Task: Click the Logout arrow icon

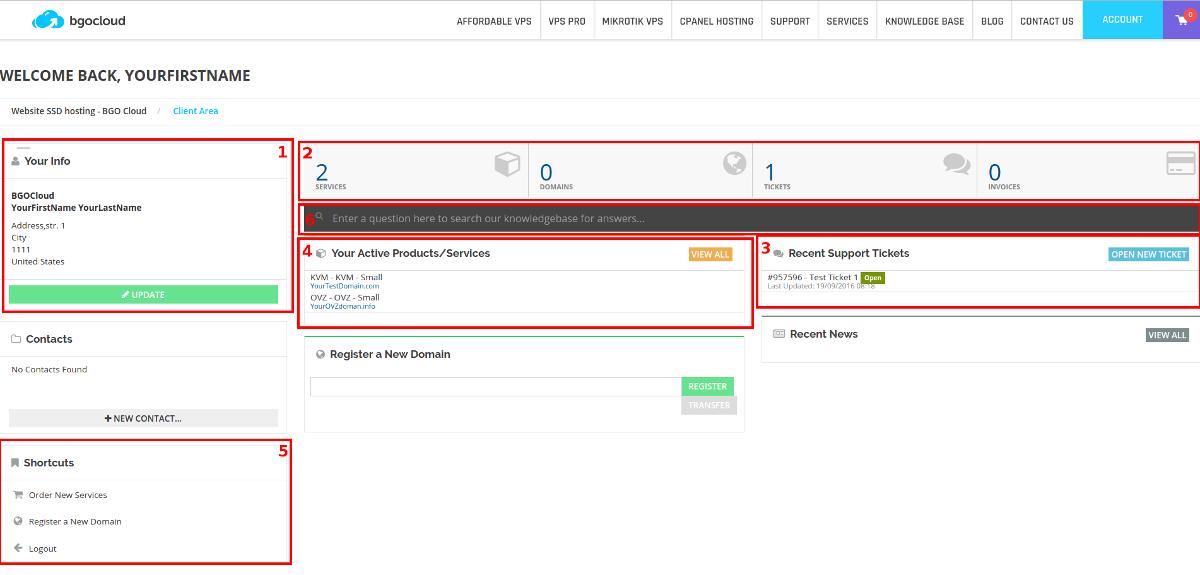Action: coord(18,548)
